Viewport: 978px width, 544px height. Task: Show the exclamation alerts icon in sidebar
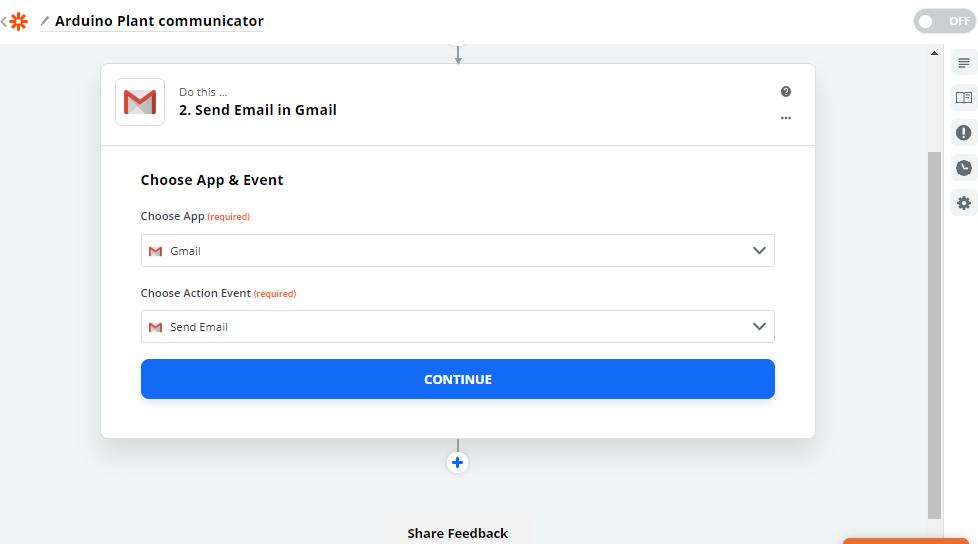pos(964,133)
